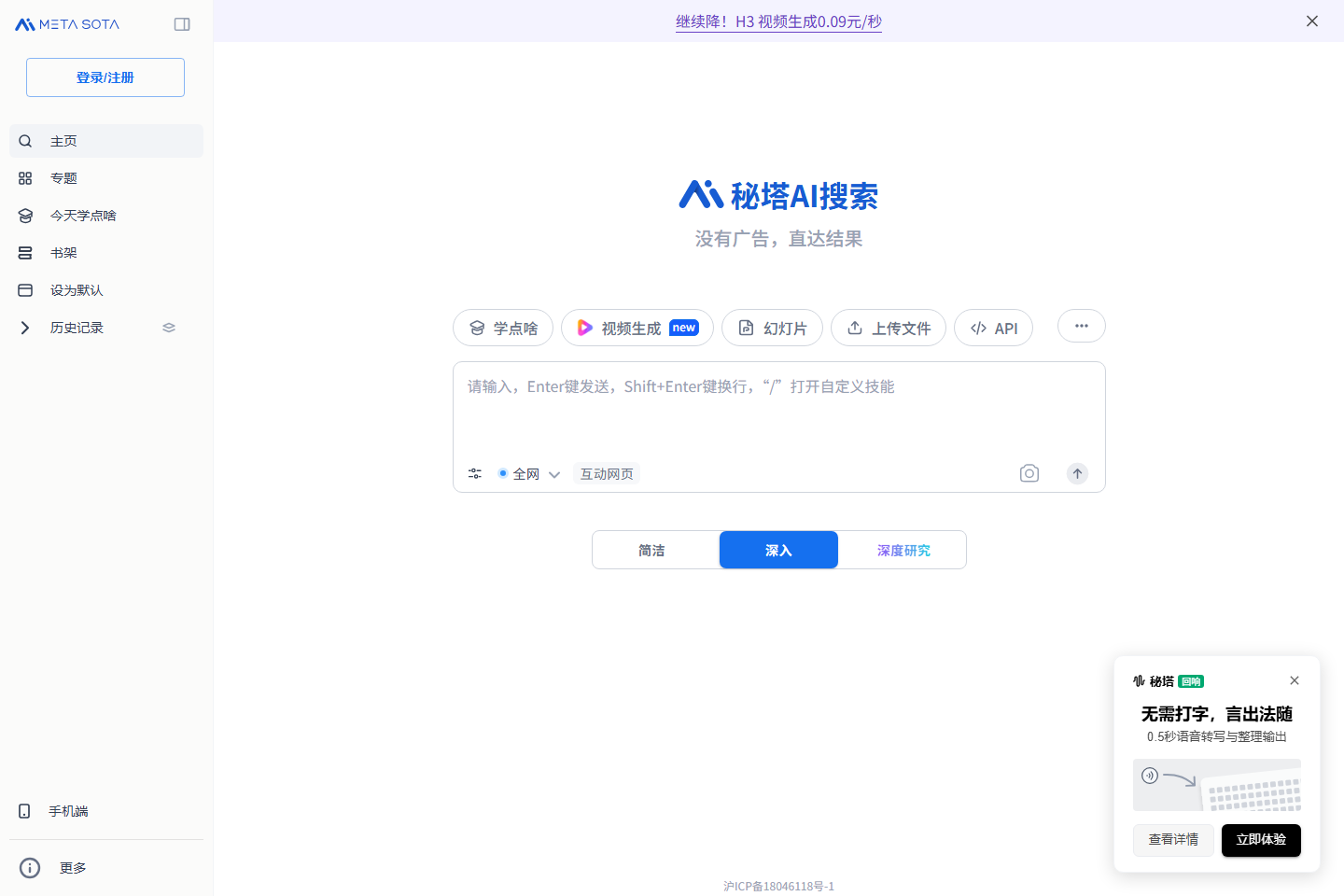Screen dimensions: 1344x896
Task: Open the 沪ICP备18046118号-1 footer link
Action: click(x=778, y=886)
